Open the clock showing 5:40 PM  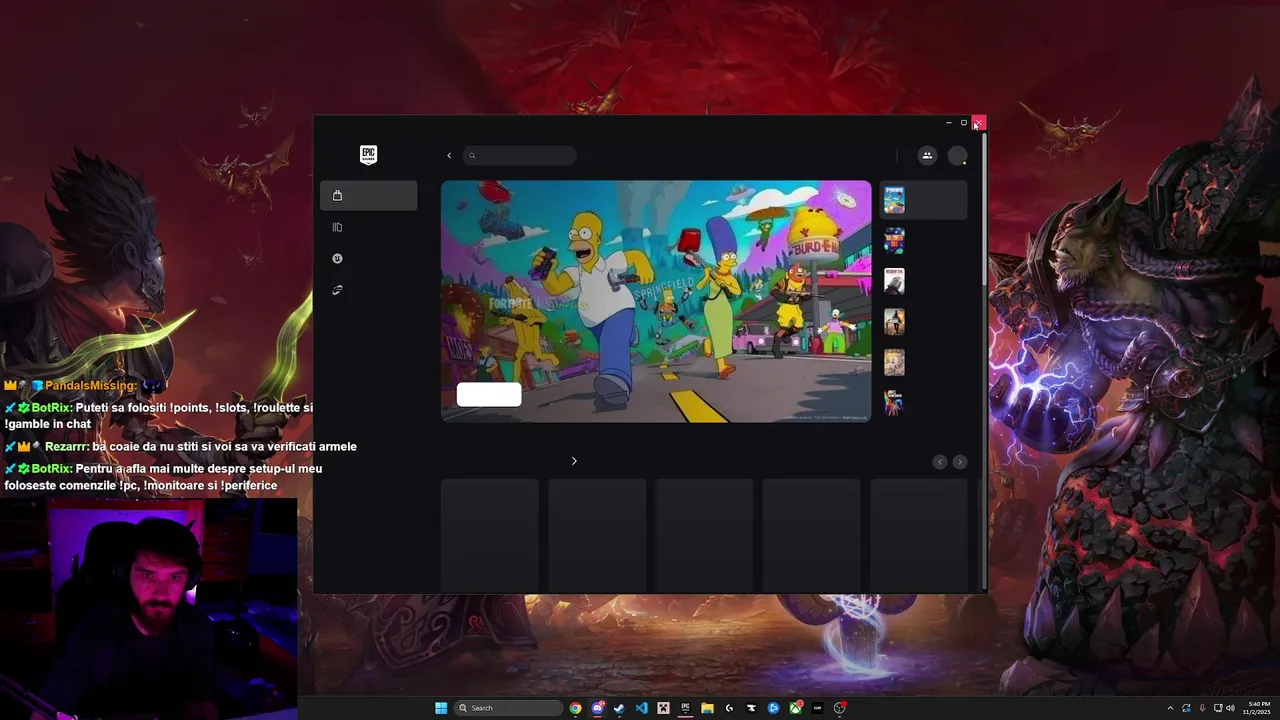pyautogui.click(x=1258, y=708)
